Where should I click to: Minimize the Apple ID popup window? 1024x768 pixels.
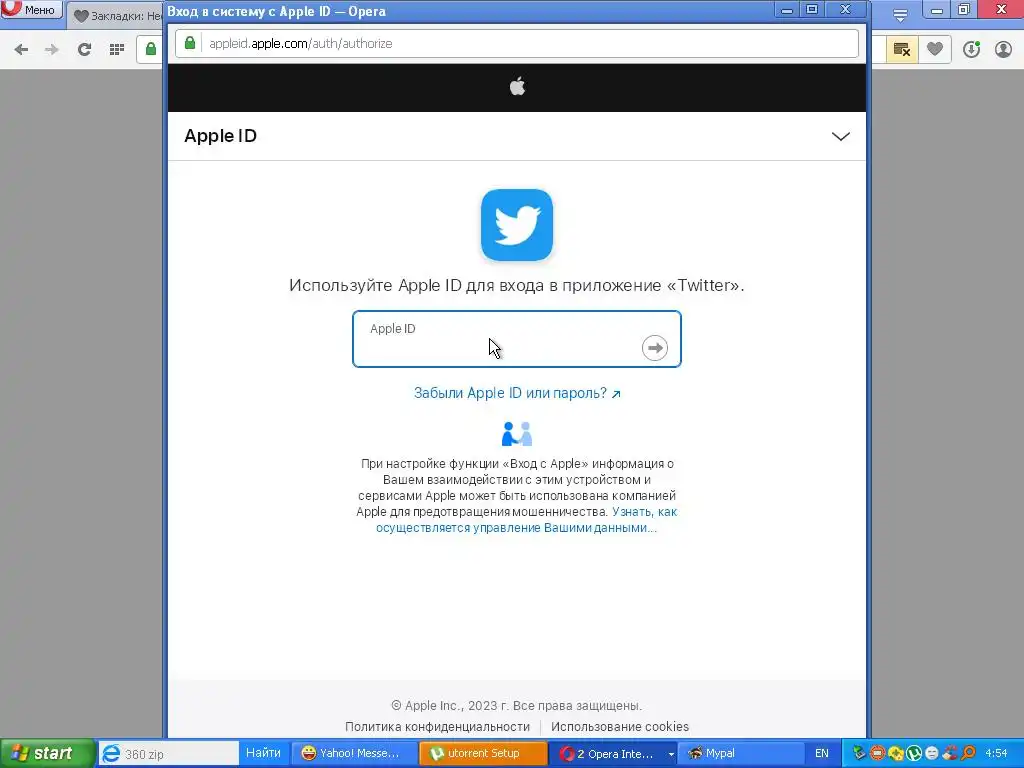(x=786, y=10)
